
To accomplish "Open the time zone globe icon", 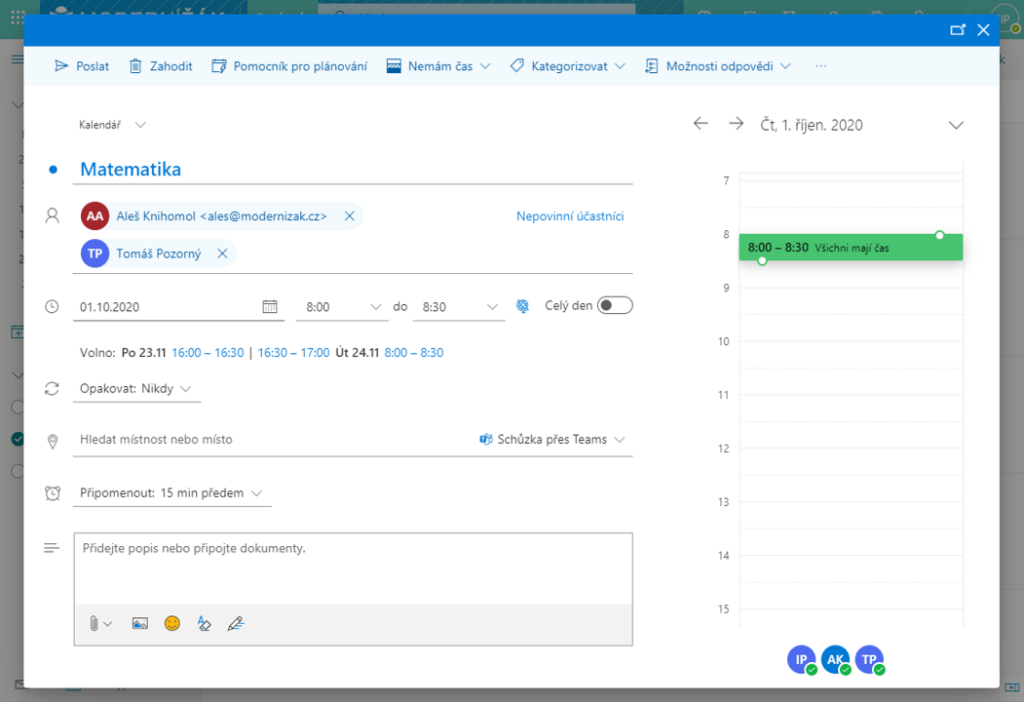I will (x=522, y=306).
